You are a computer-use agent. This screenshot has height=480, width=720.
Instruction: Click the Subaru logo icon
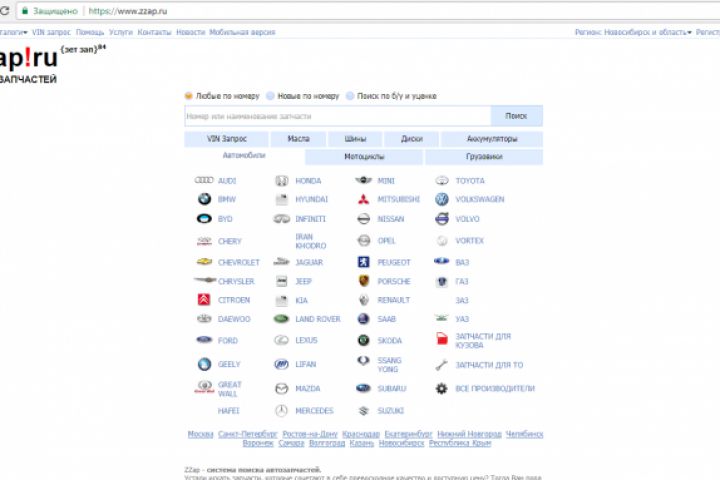click(363, 388)
